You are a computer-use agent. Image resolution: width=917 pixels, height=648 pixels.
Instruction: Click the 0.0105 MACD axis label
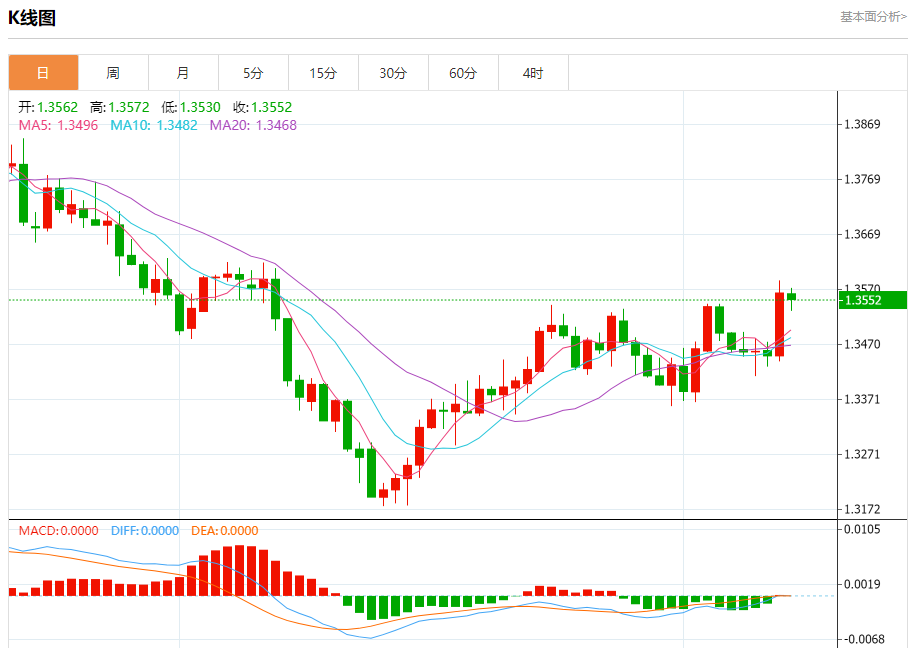(x=862, y=529)
